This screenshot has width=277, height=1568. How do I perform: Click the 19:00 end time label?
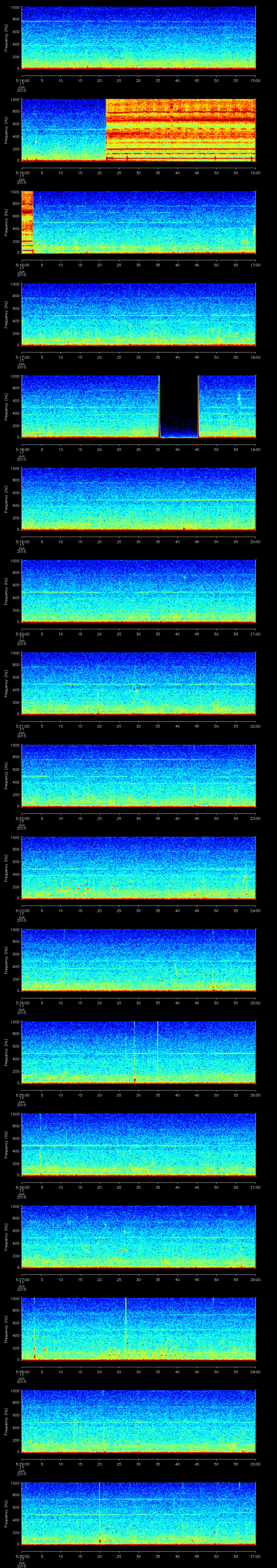pyautogui.click(x=255, y=449)
